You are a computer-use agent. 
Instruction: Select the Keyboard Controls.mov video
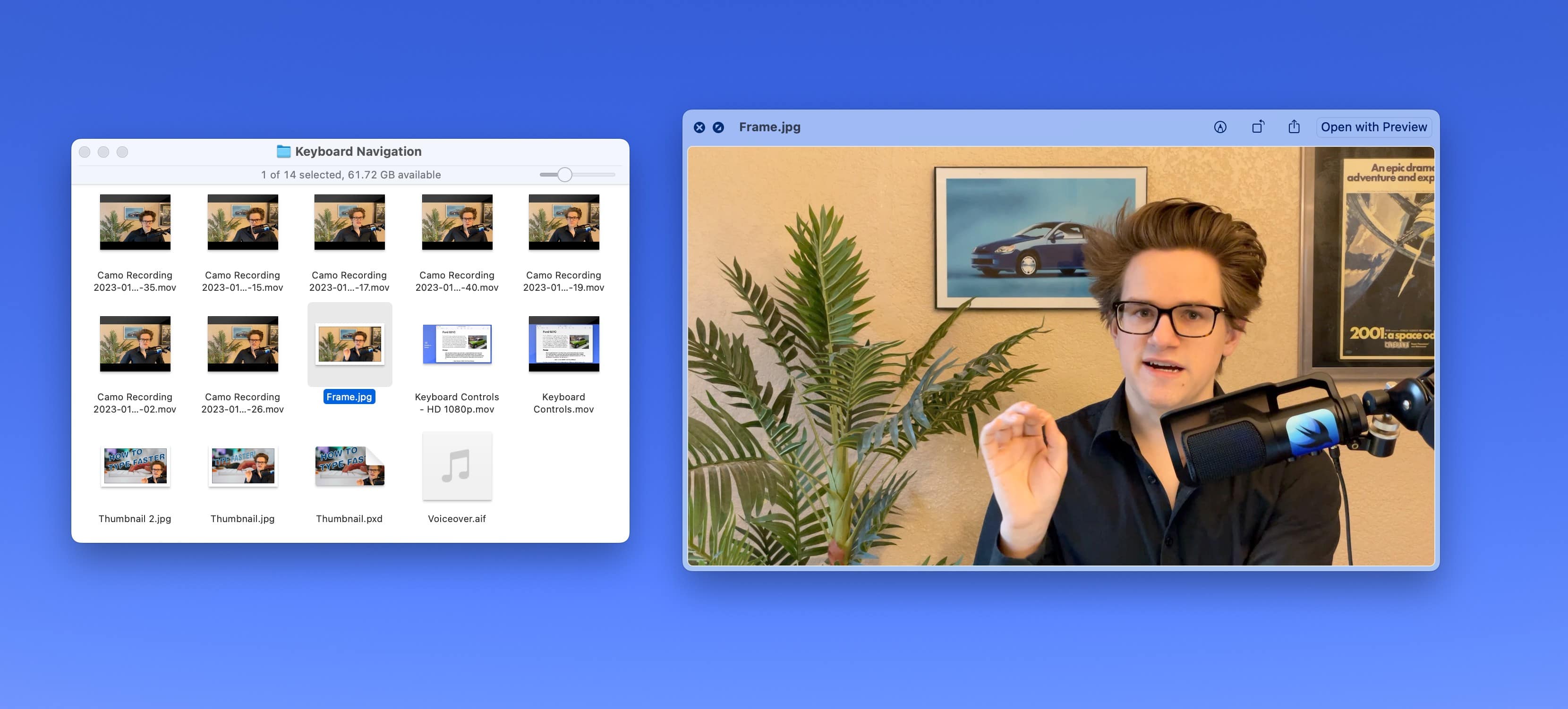563,344
